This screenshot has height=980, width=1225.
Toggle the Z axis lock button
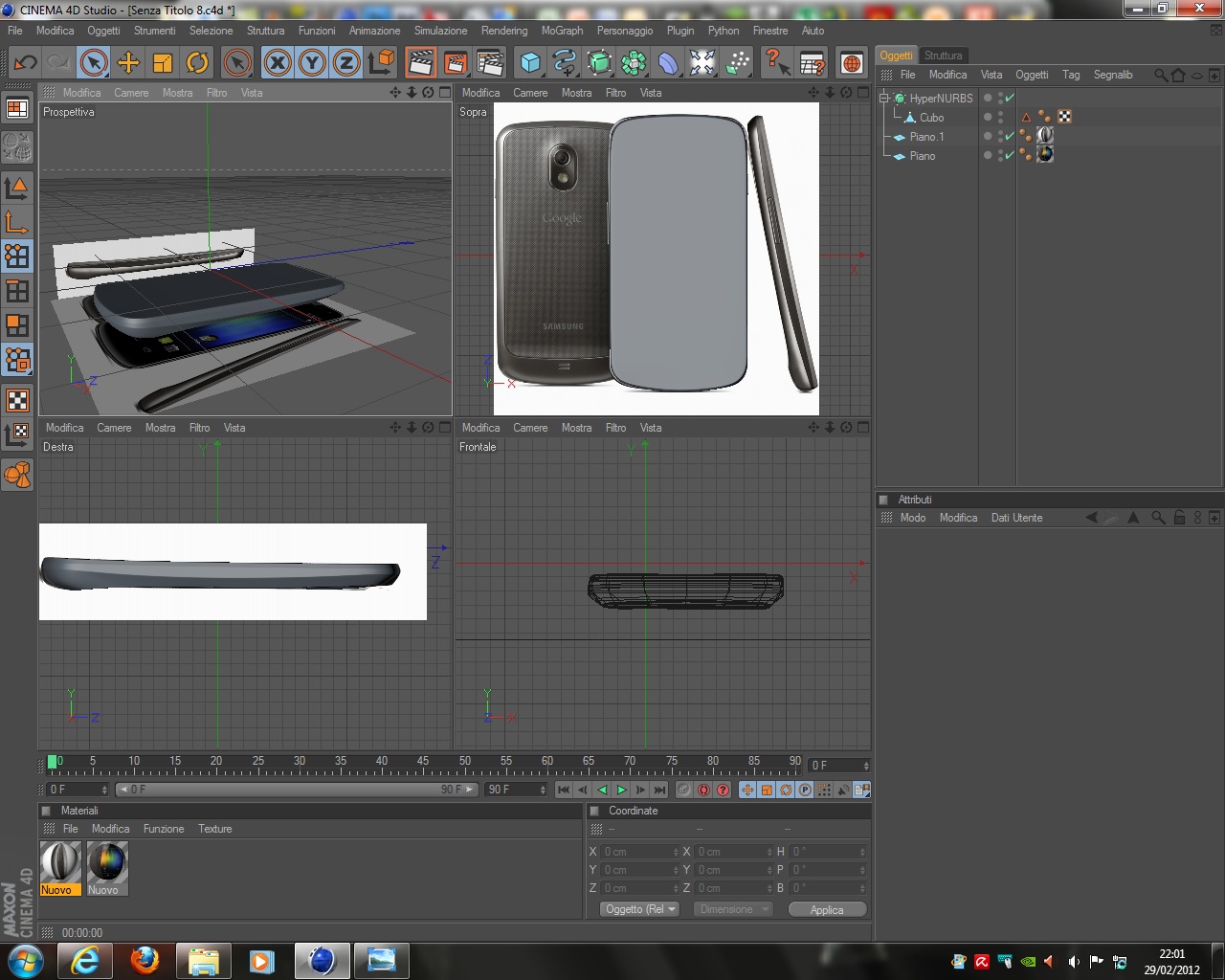346,63
